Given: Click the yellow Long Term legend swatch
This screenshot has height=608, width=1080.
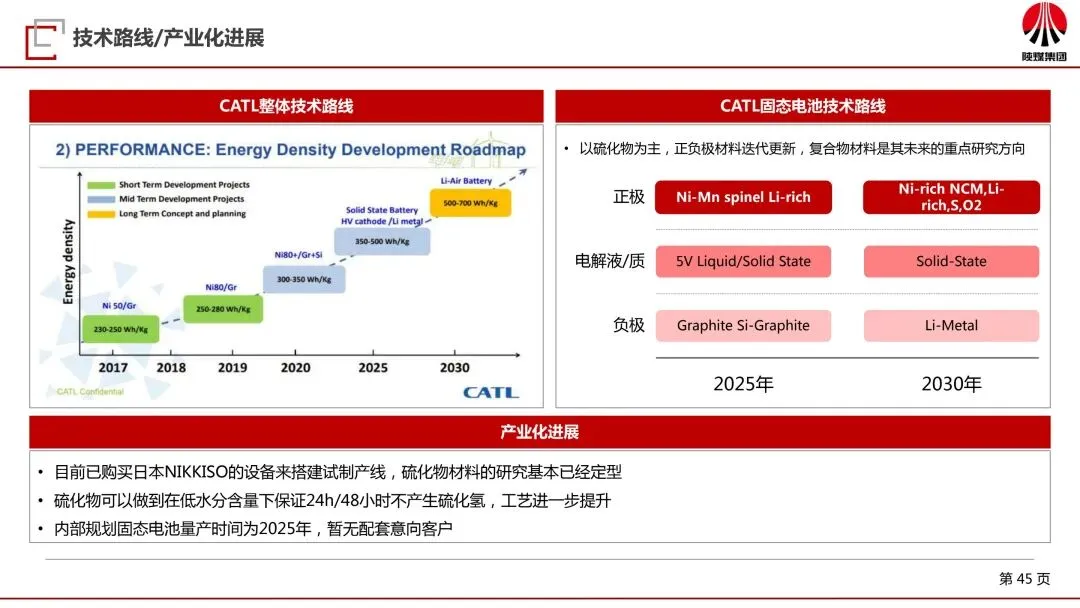Looking at the screenshot, I should click(101, 214).
